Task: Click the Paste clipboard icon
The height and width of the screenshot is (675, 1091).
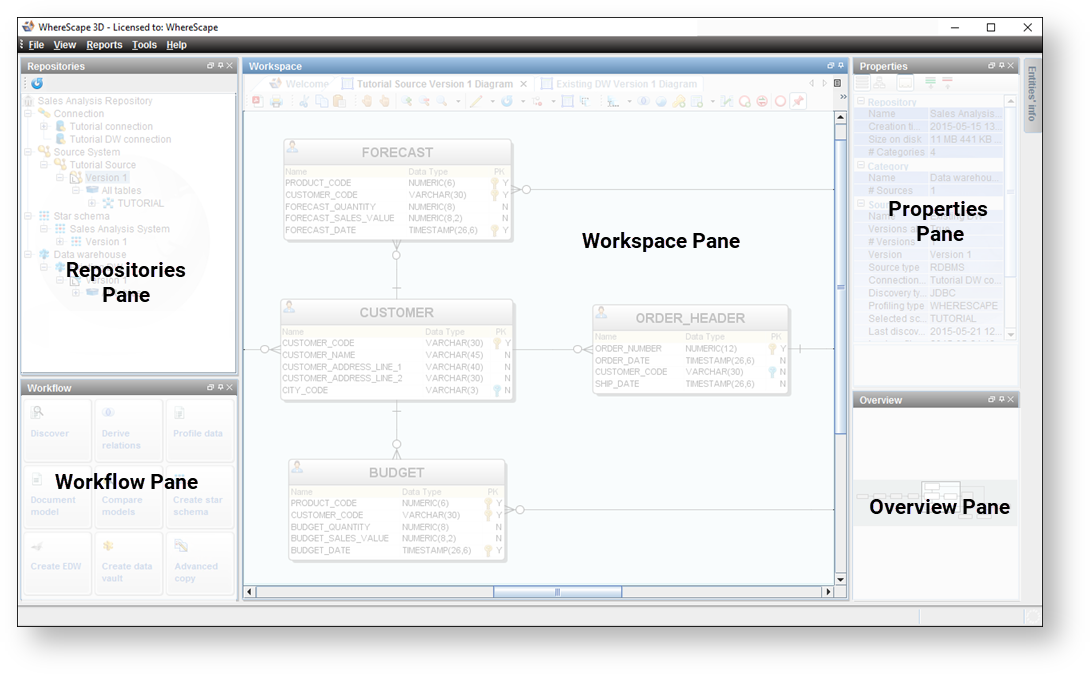Action: 340,102
